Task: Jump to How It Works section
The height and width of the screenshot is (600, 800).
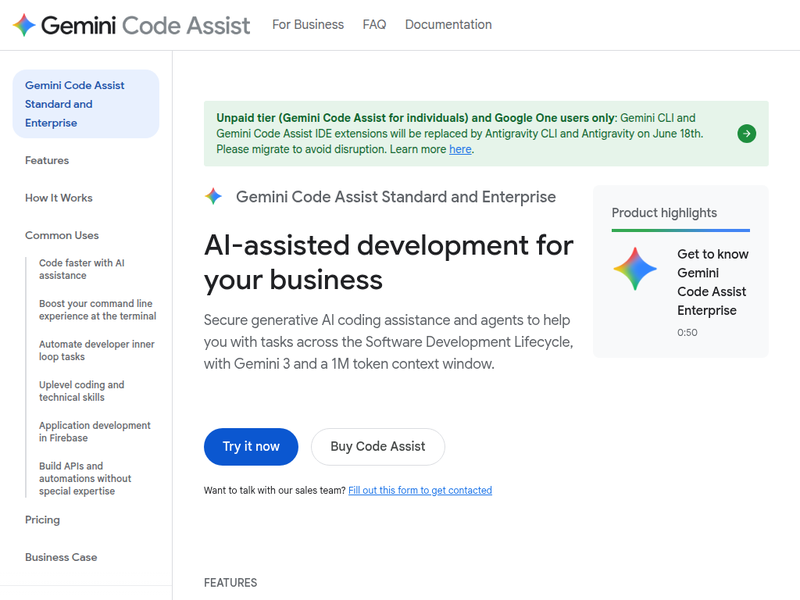Action: (59, 198)
